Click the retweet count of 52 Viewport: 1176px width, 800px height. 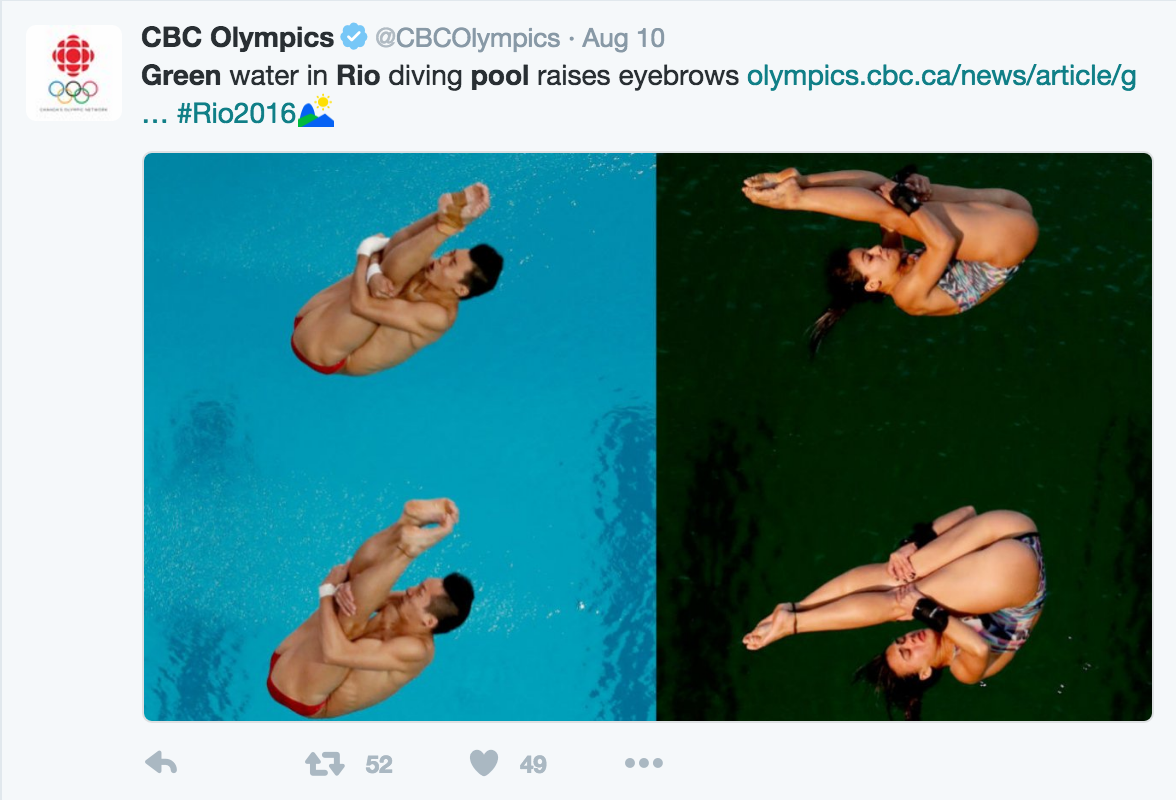tap(379, 765)
